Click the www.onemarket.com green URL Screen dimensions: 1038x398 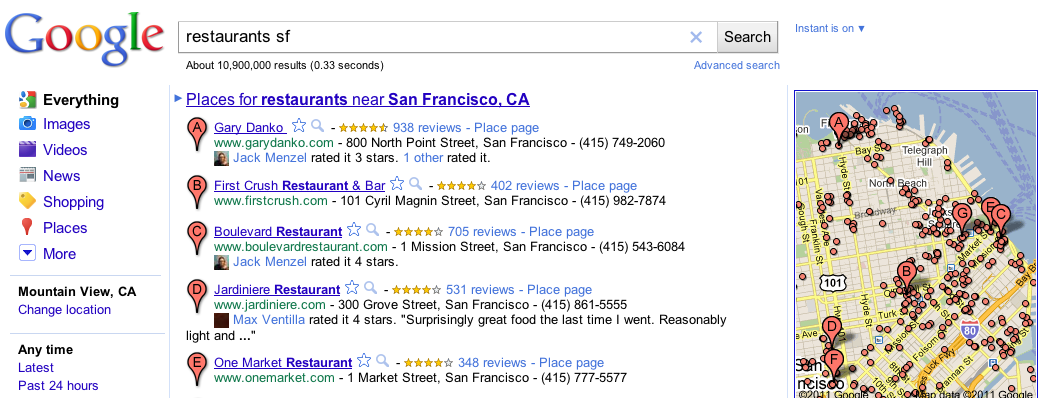[x=274, y=377]
